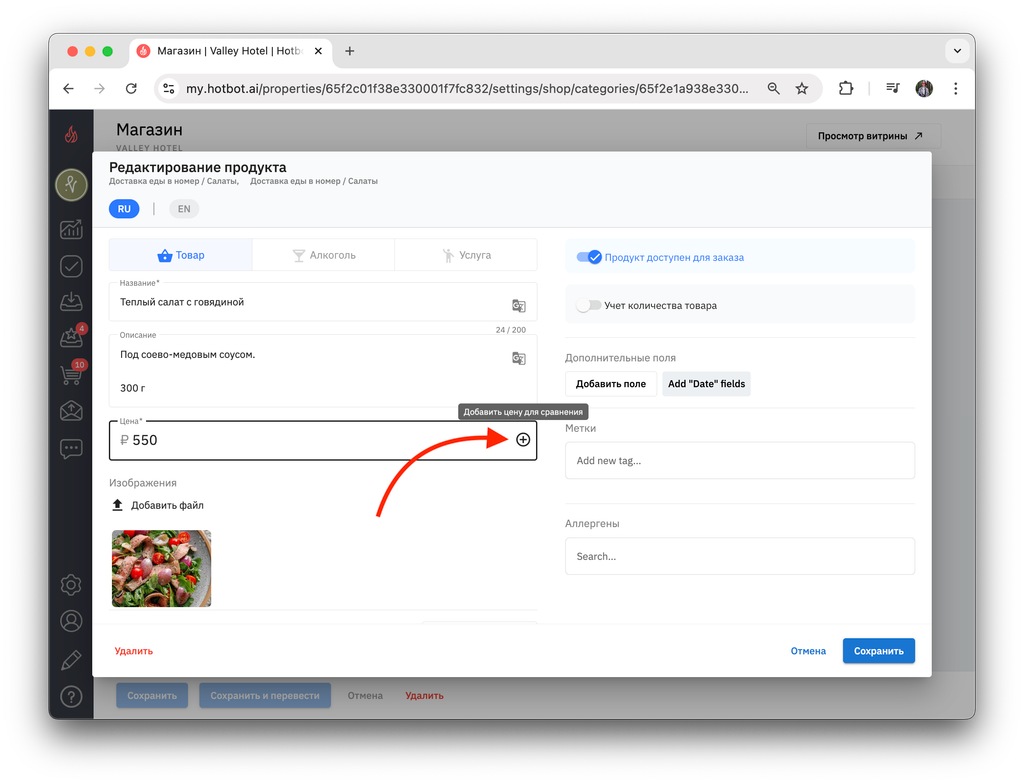Click the Chrome profile avatar
Viewport: 1024px width, 784px height.
click(924, 88)
